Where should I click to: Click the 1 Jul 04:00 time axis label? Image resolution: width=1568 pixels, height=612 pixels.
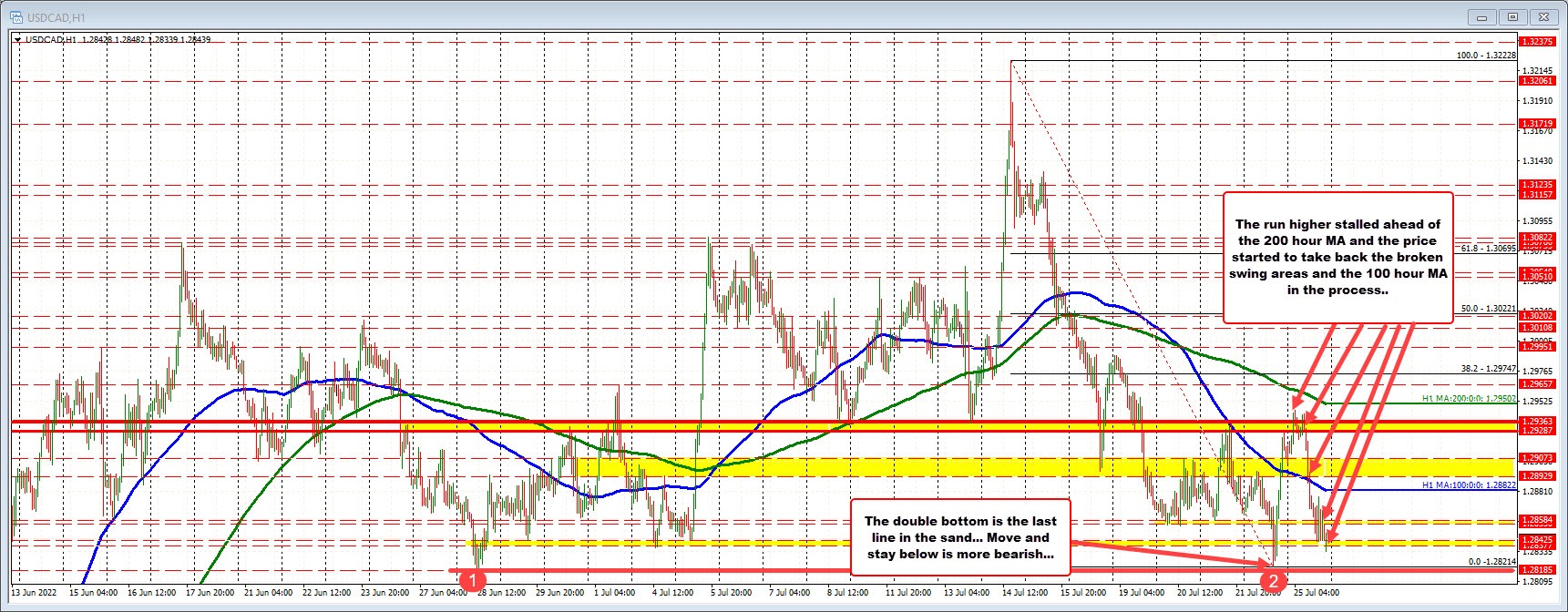tap(614, 592)
